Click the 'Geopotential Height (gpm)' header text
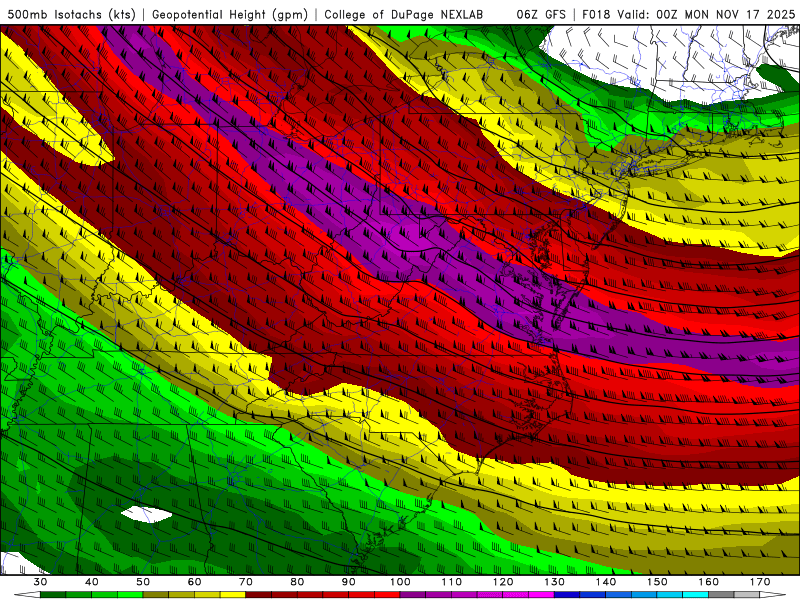The image size is (800, 600). point(230,14)
